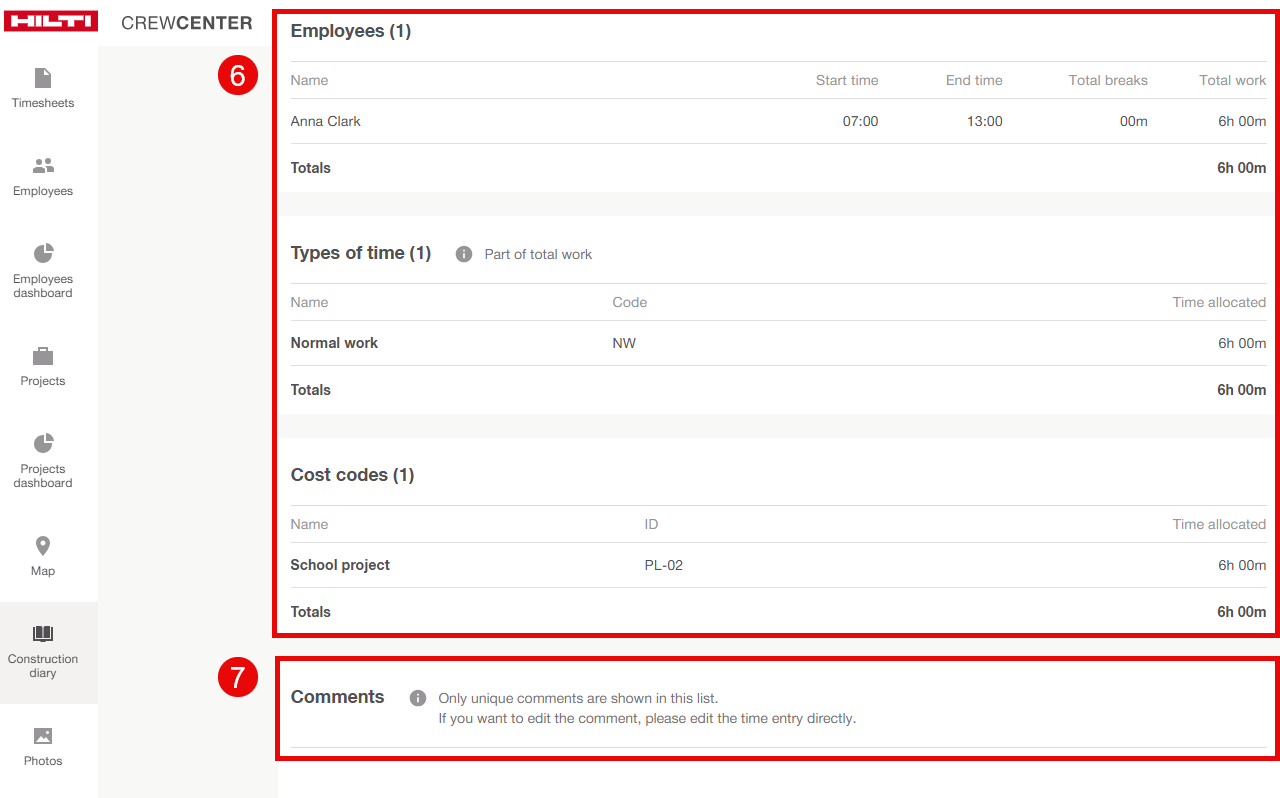Open the School project cost code row
Image resolution: width=1280 pixels, height=798 pixels.
(340, 565)
